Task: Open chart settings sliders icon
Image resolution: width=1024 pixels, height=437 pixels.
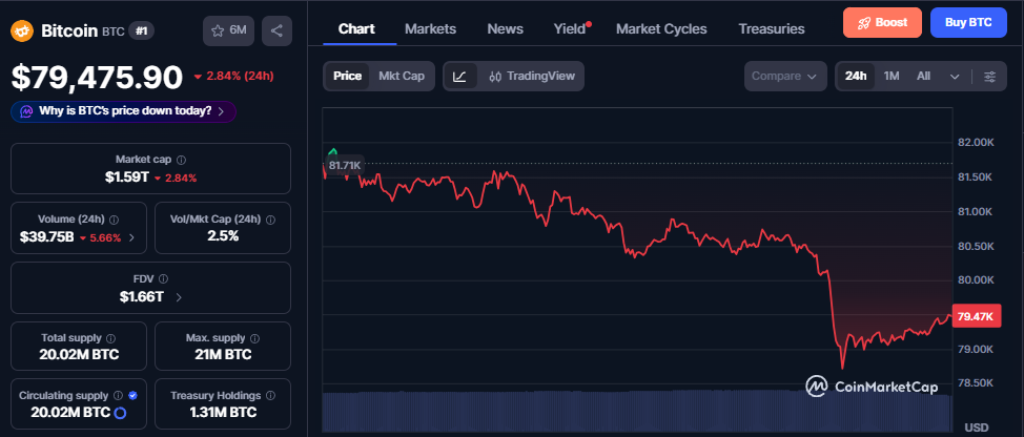Action: pos(990,76)
